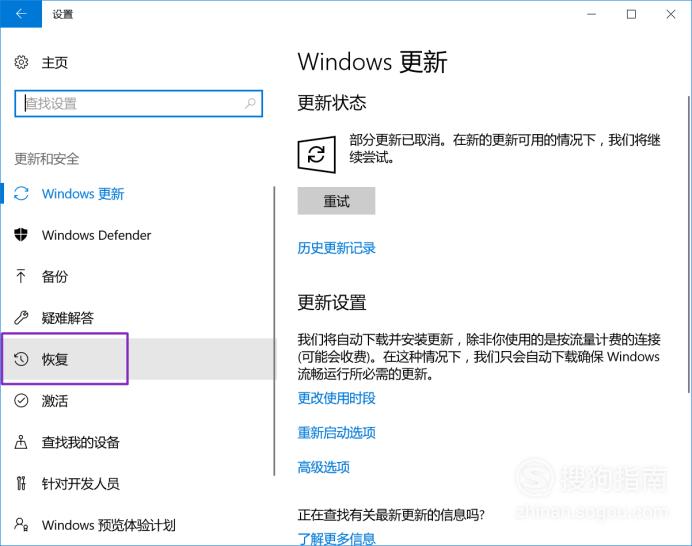Open Windows 预览体验计划 section

(x=109, y=525)
